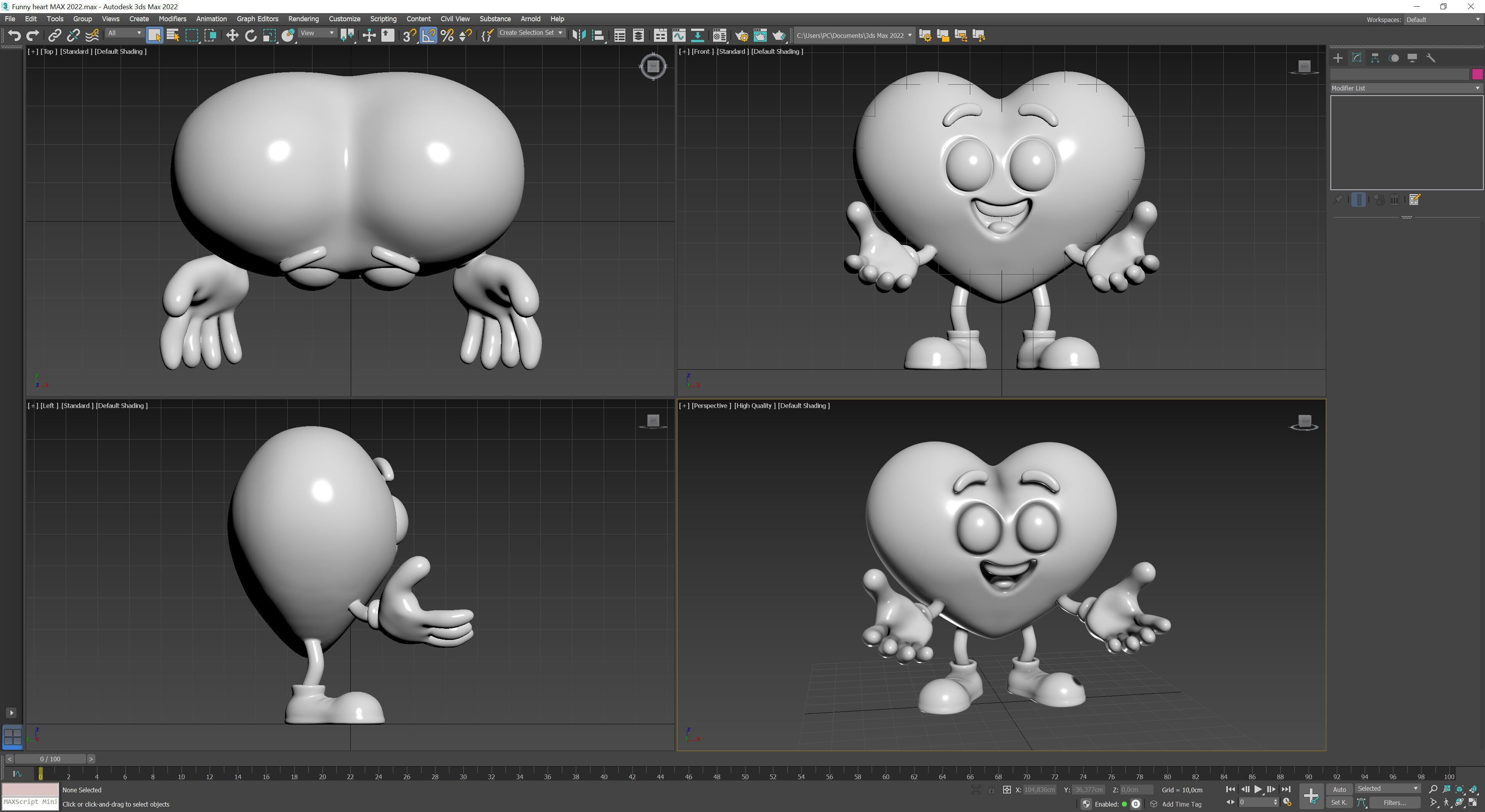Viewport: 1485px width, 812px height.
Task: Click the Zoom Extents All Selected icon
Action: click(1473, 789)
